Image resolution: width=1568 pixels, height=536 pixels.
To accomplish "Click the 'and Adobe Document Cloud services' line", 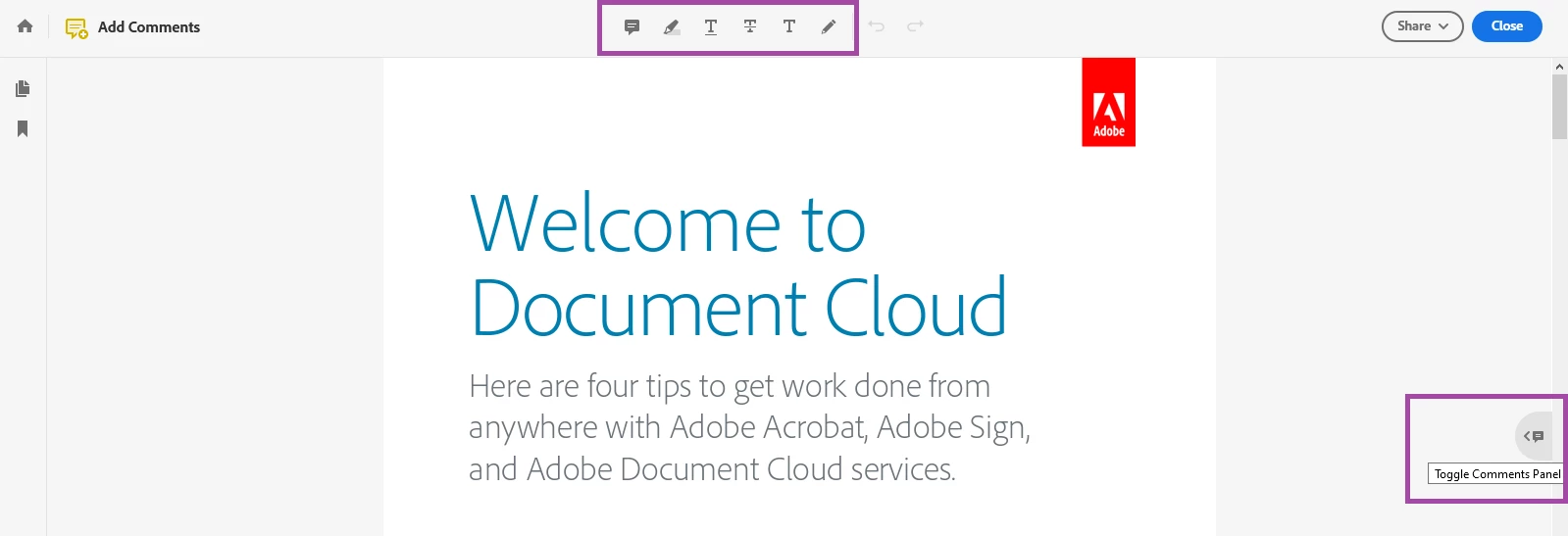I will pos(712,469).
